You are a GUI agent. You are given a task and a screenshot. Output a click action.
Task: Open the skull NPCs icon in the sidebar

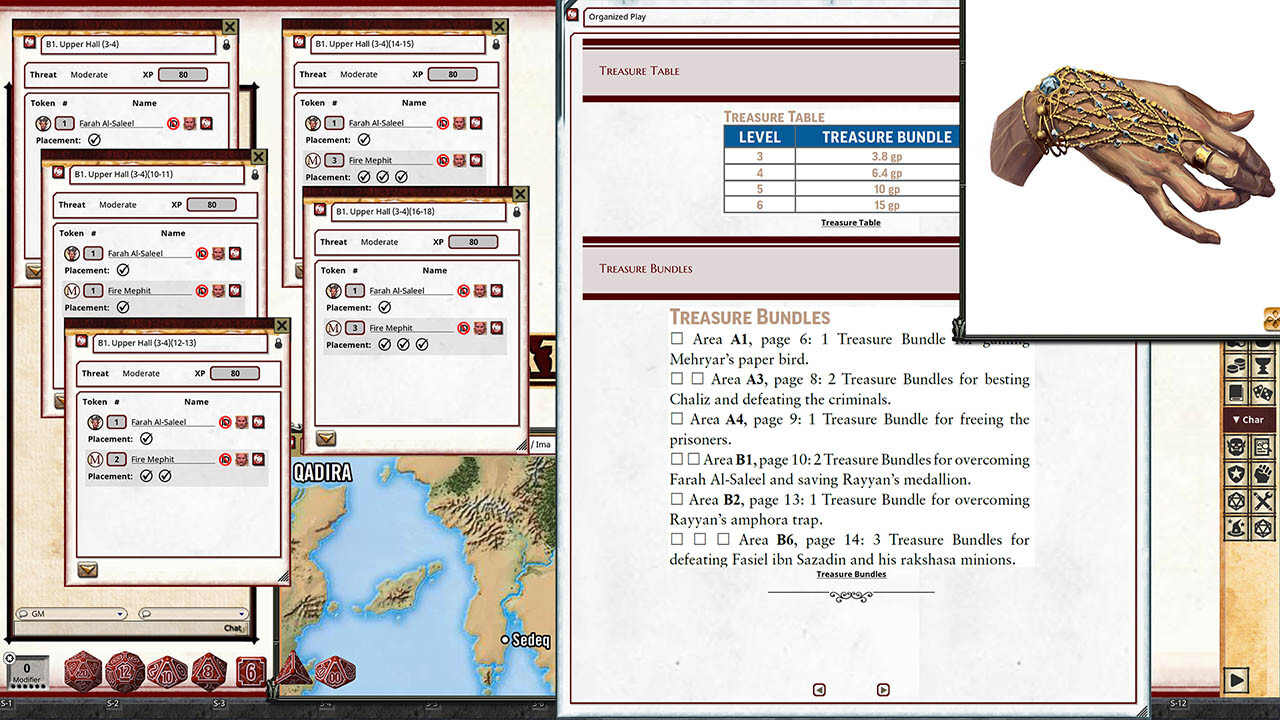1238,447
